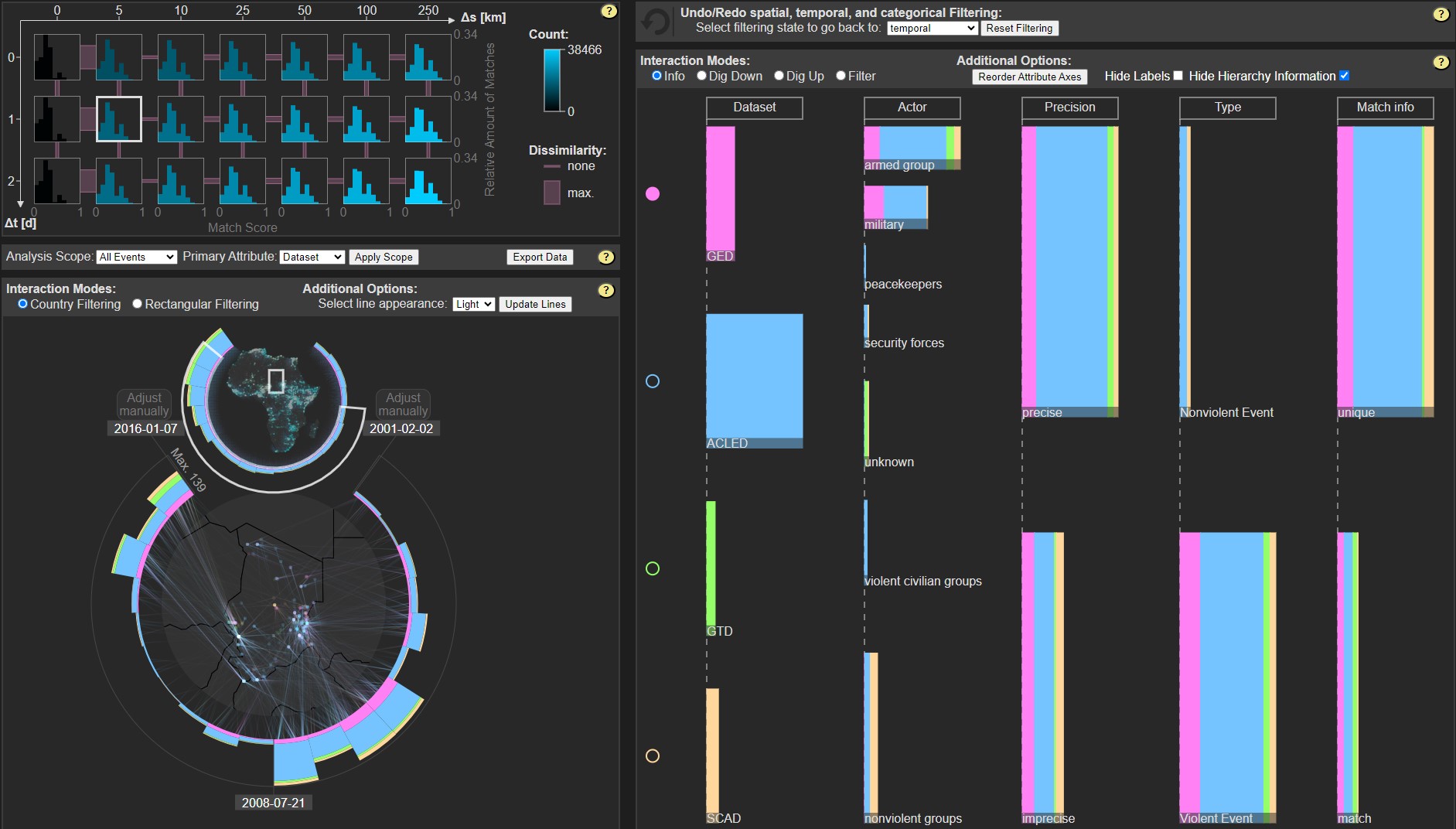Click Reorder Attribute Axes button

tap(1030, 77)
